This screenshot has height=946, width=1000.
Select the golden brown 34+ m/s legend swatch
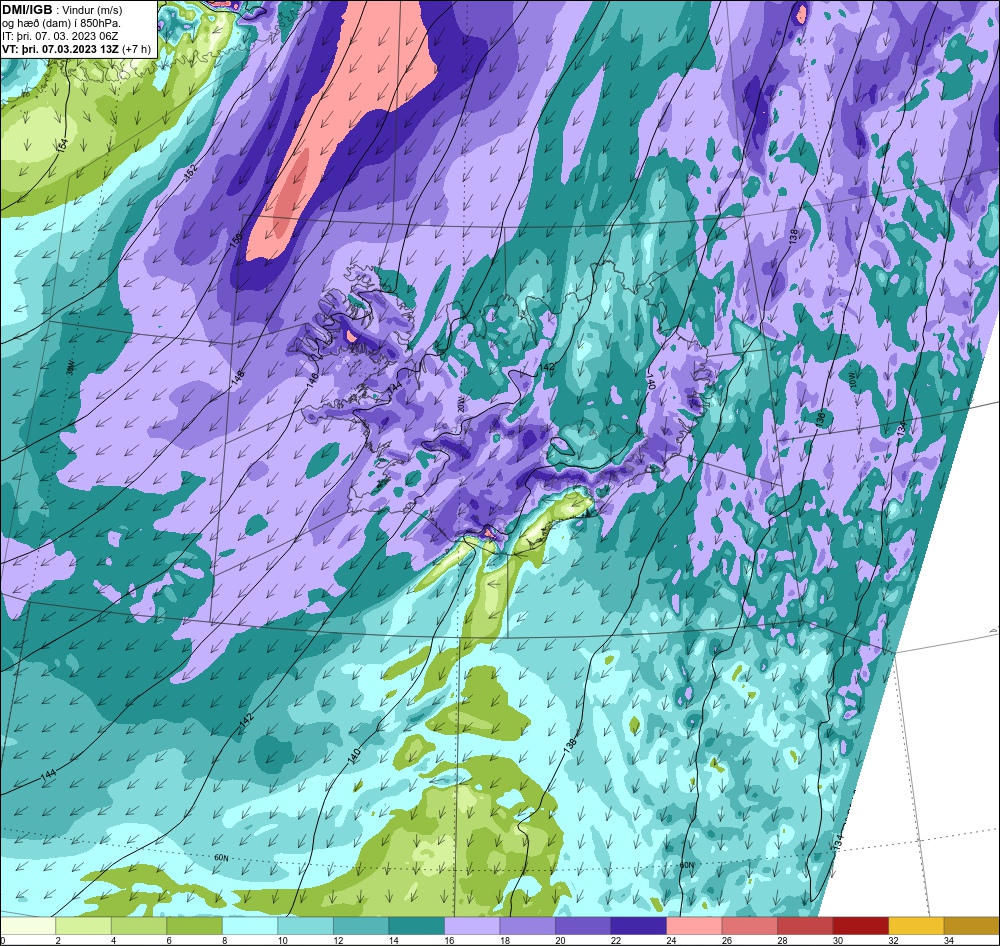971,926
